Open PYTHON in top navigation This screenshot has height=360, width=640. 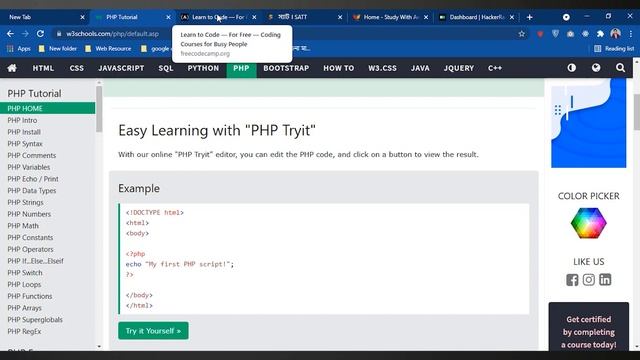tap(203, 68)
